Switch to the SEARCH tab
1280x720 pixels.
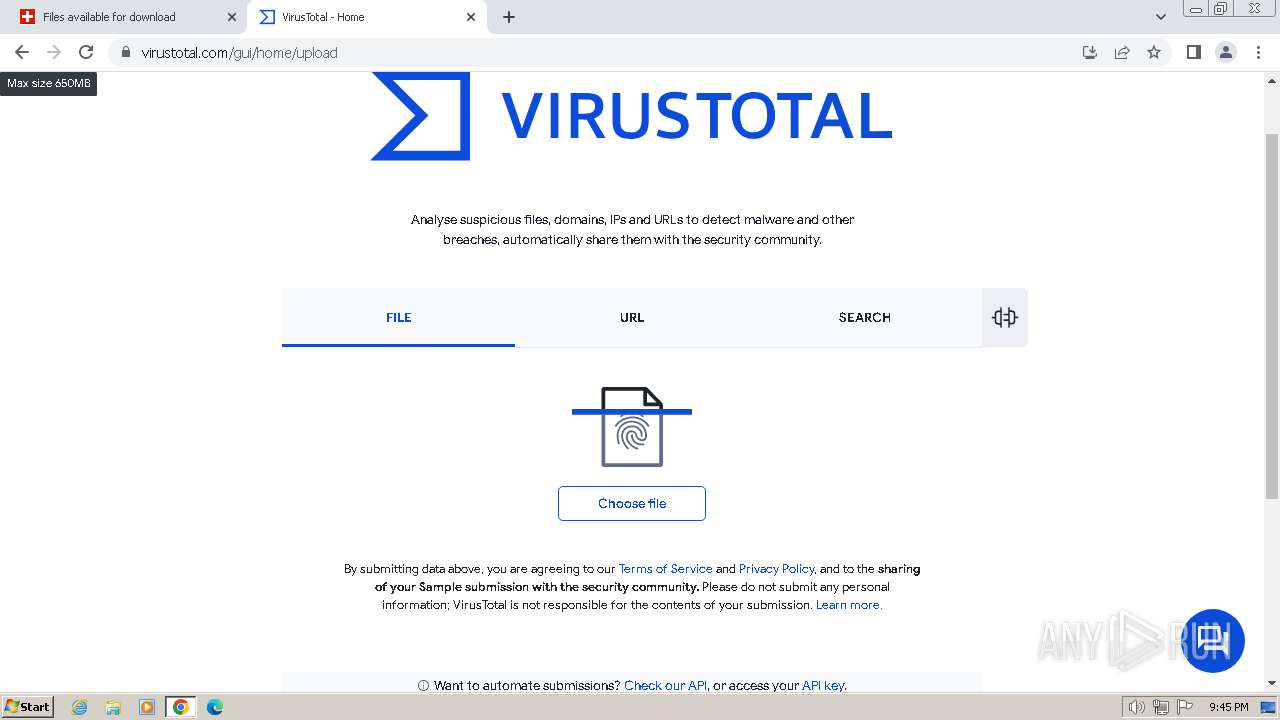[x=864, y=317]
